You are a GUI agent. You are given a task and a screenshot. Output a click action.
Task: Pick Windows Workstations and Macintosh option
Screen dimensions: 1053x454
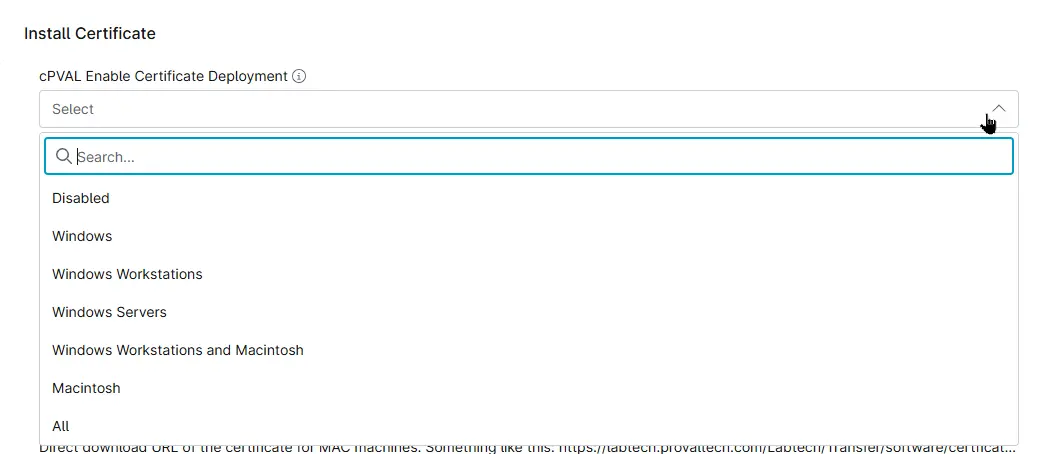[x=529, y=350]
